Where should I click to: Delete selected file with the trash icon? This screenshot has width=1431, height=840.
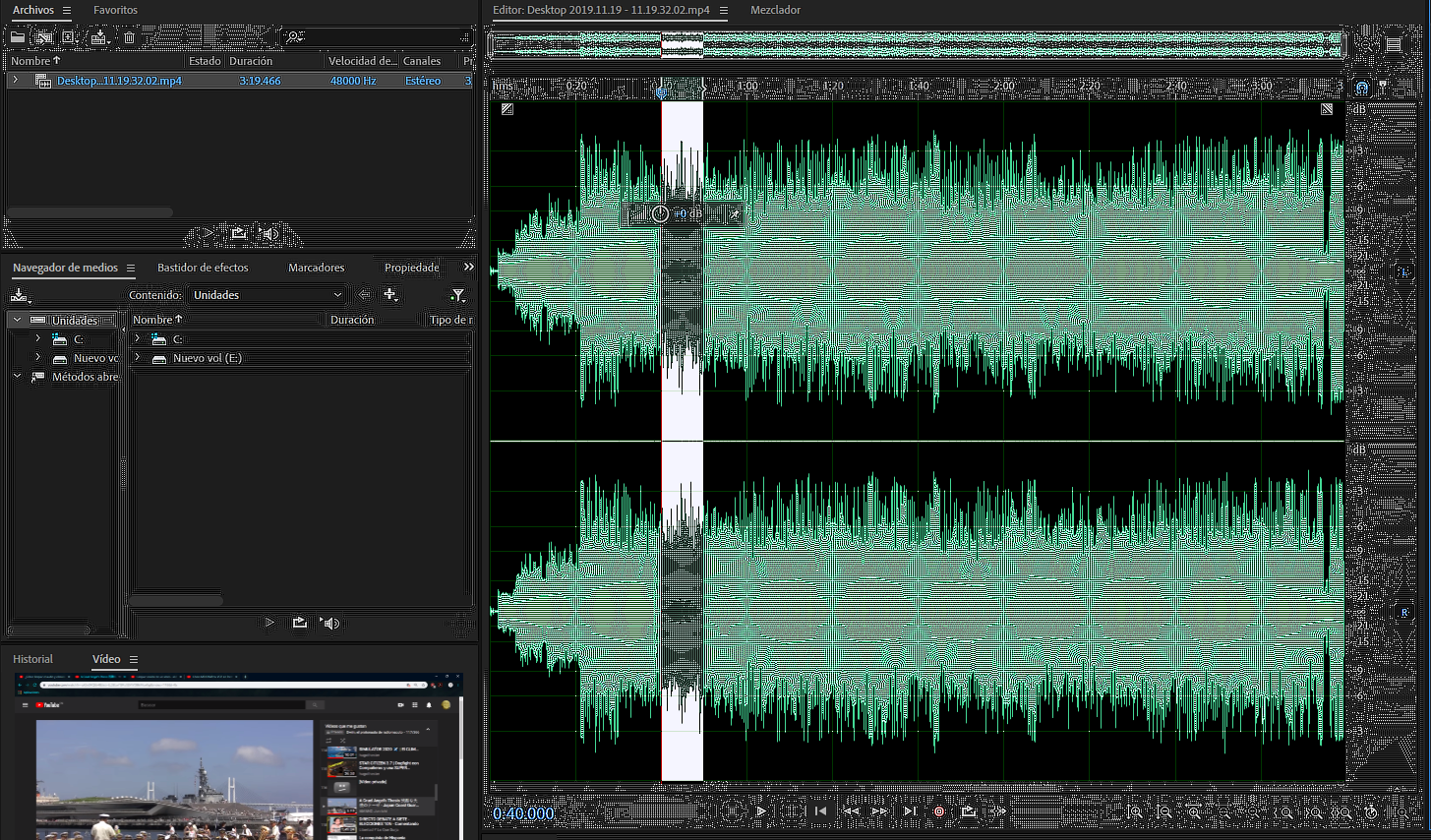pyautogui.click(x=129, y=37)
